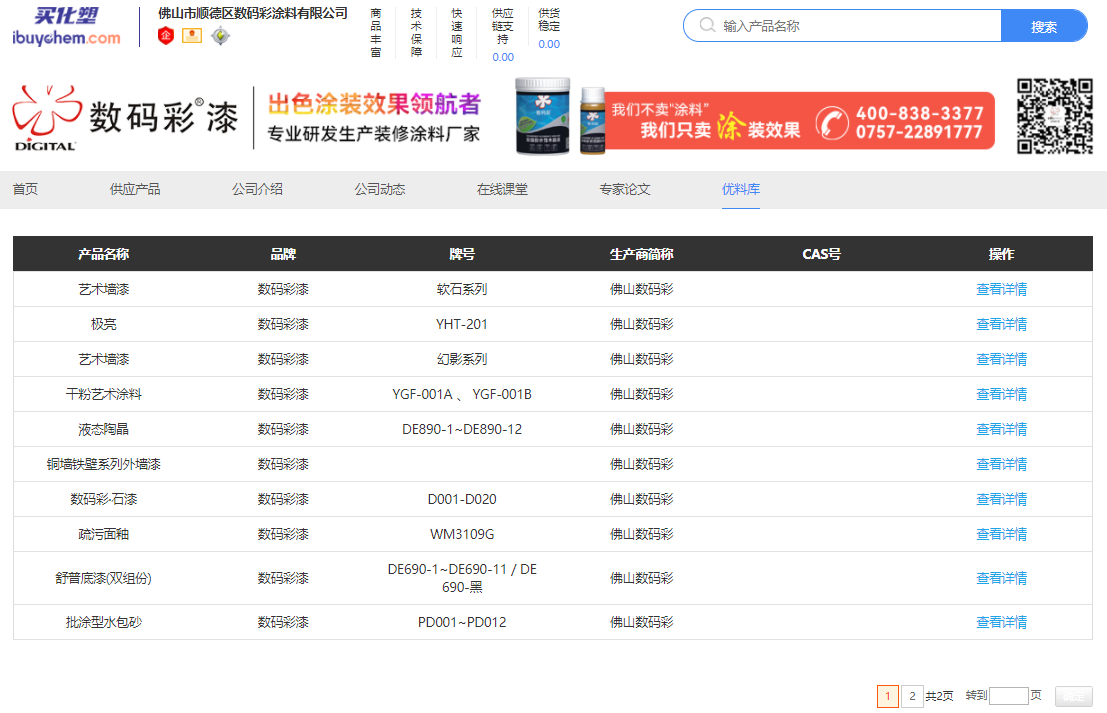Click the 极亮 product name cell

click(104, 324)
